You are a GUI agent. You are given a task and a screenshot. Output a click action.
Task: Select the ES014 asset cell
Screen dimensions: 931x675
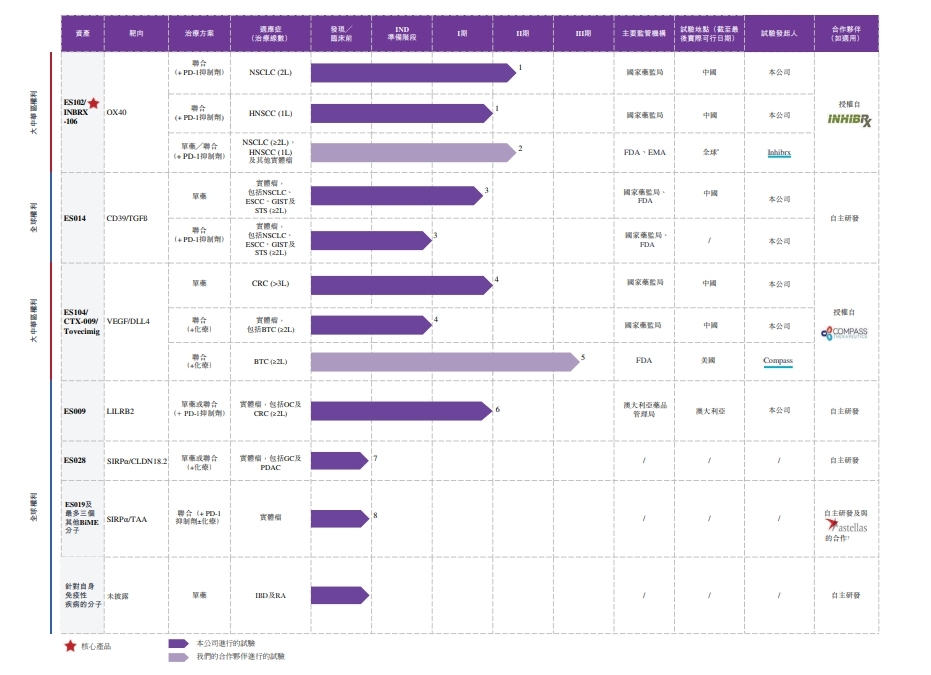pyautogui.click(x=75, y=218)
